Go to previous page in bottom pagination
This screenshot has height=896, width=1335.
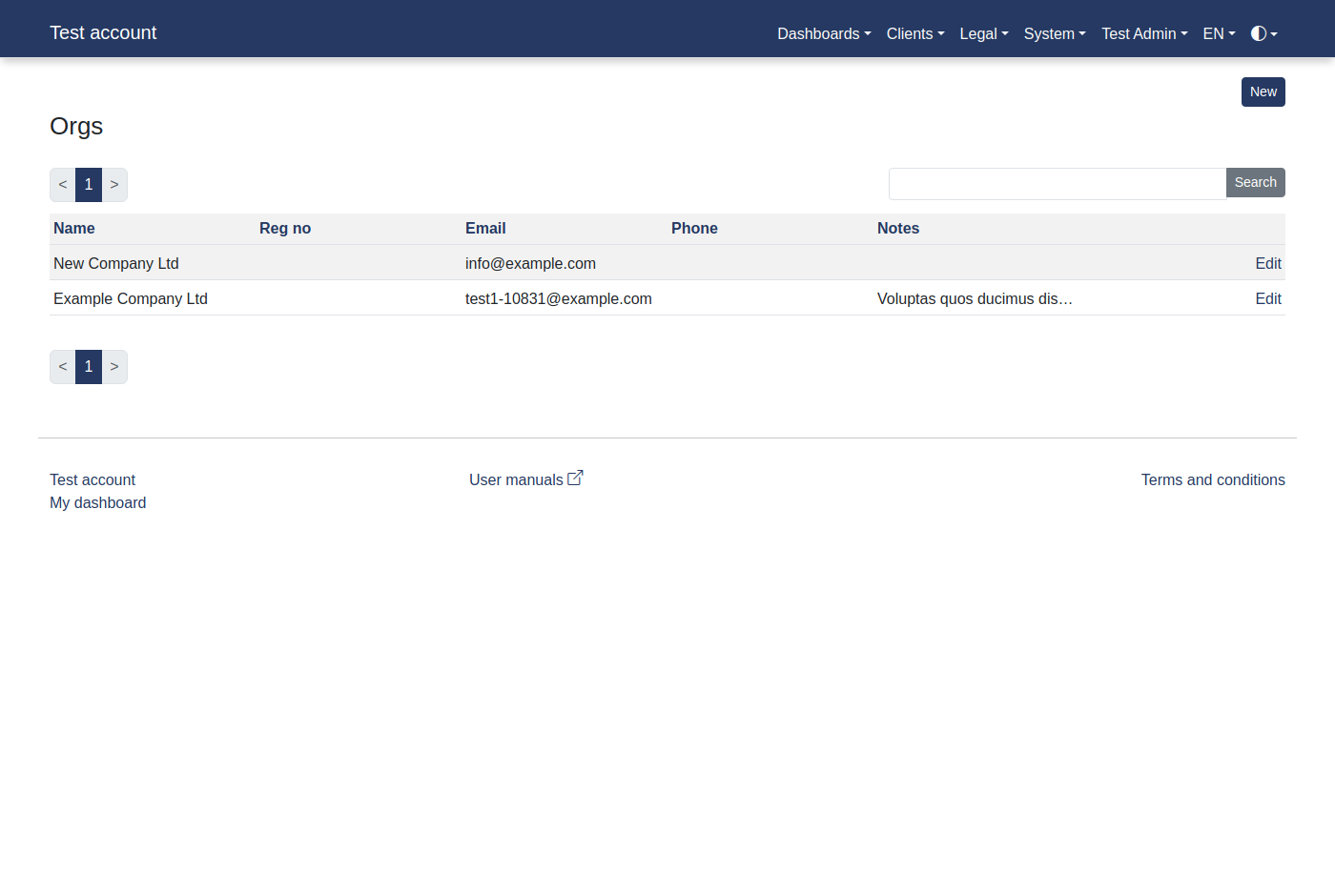(x=63, y=367)
